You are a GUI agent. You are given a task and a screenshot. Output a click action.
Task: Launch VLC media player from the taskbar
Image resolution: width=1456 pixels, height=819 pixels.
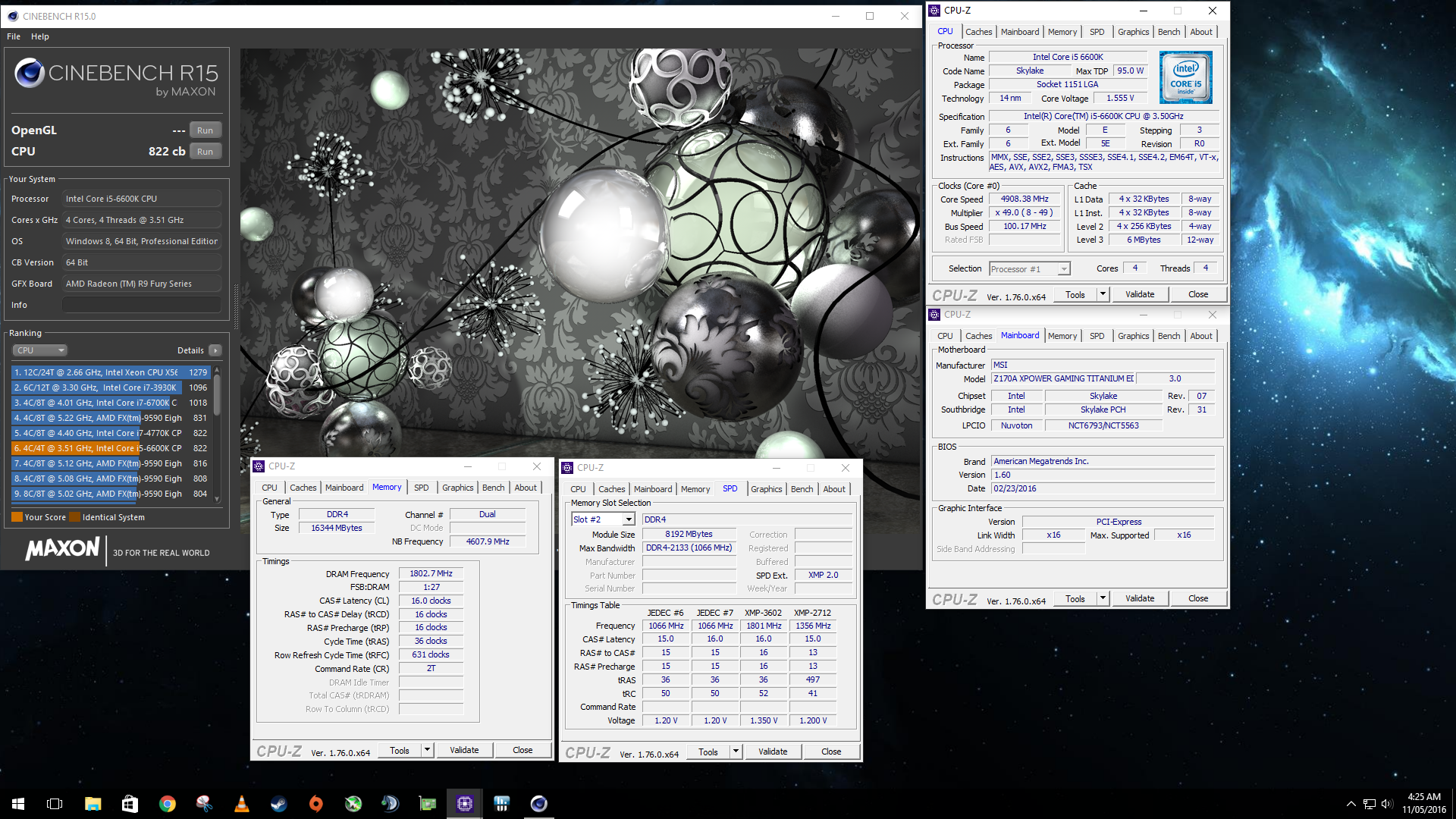coord(241,804)
